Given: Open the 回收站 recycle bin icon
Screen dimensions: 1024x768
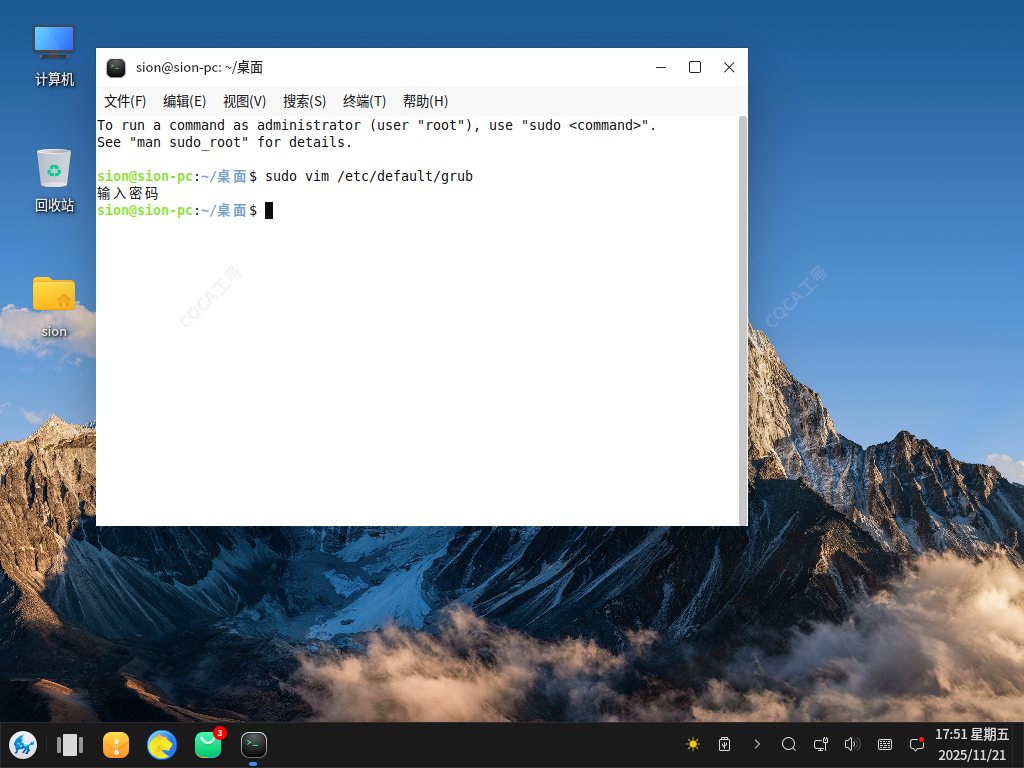Looking at the screenshot, I should point(54,180).
